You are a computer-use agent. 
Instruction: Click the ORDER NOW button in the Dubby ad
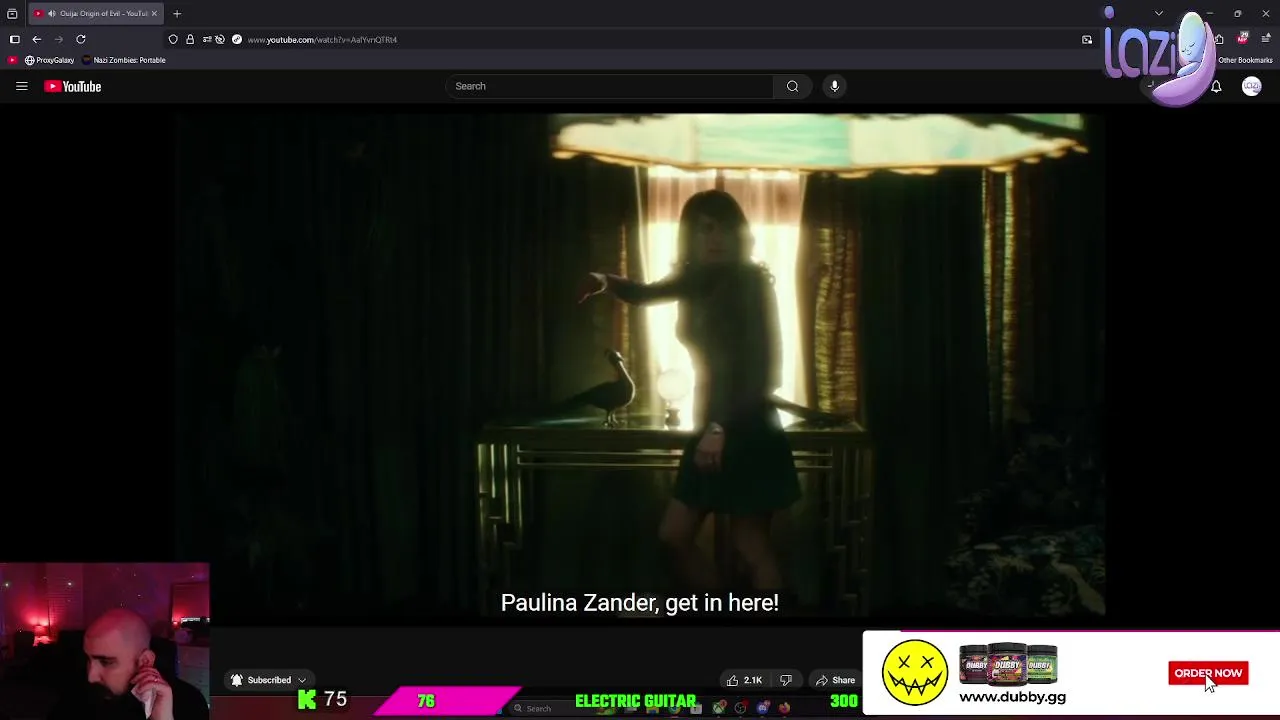pyautogui.click(x=1208, y=673)
